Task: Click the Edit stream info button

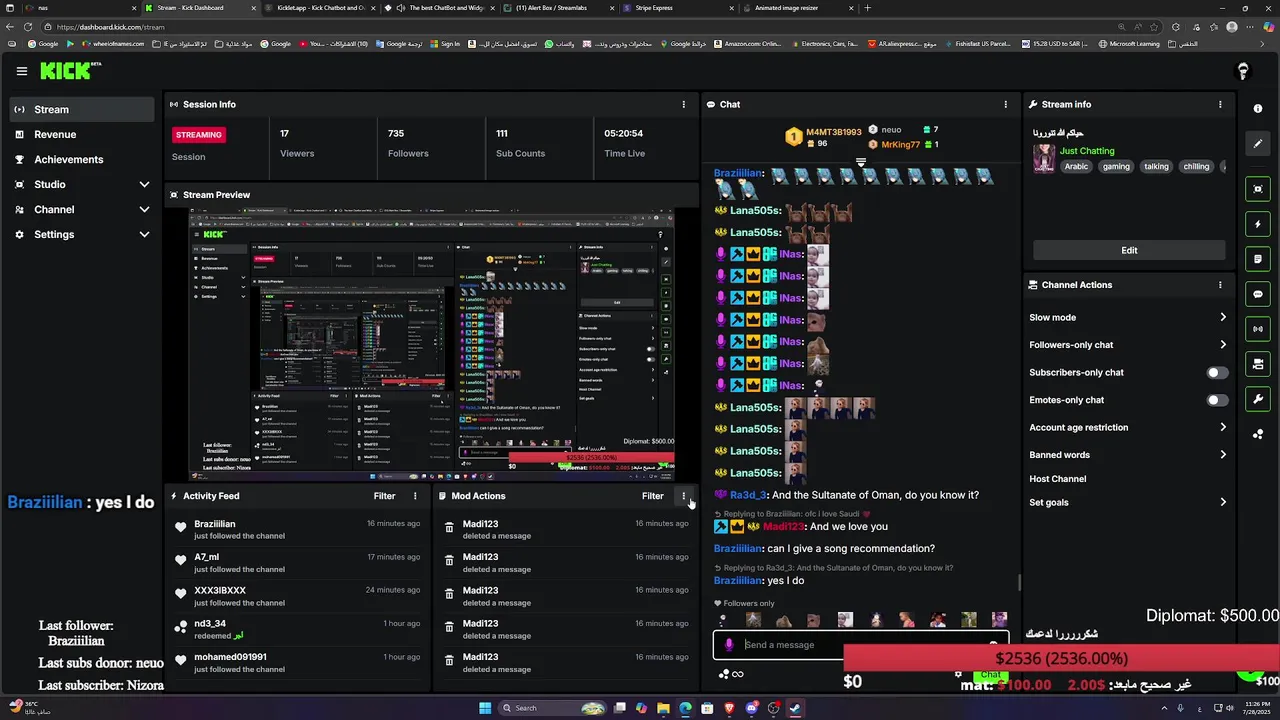Action: [1129, 250]
